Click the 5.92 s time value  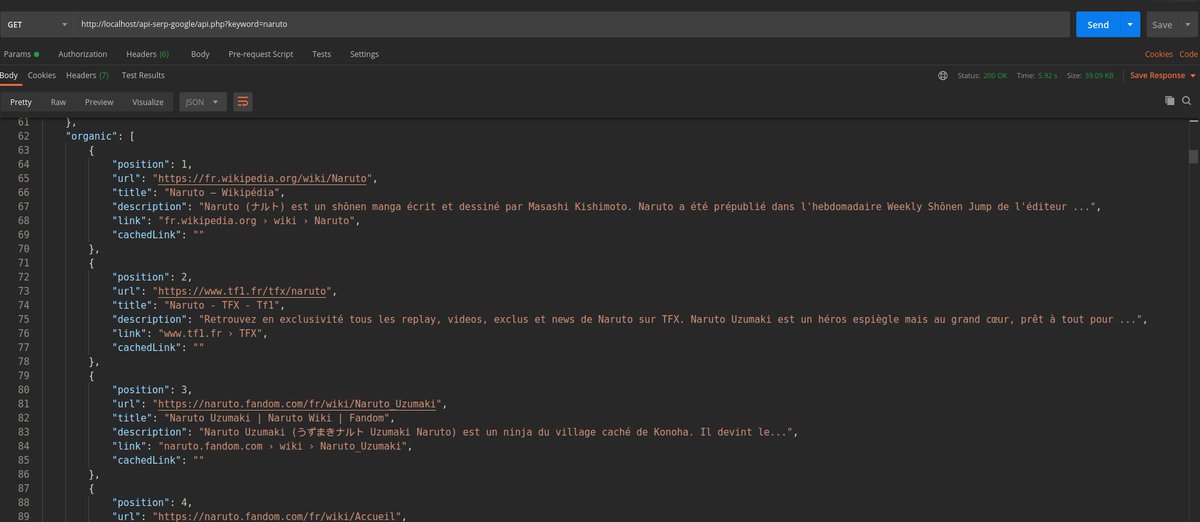click(1047, 76)
